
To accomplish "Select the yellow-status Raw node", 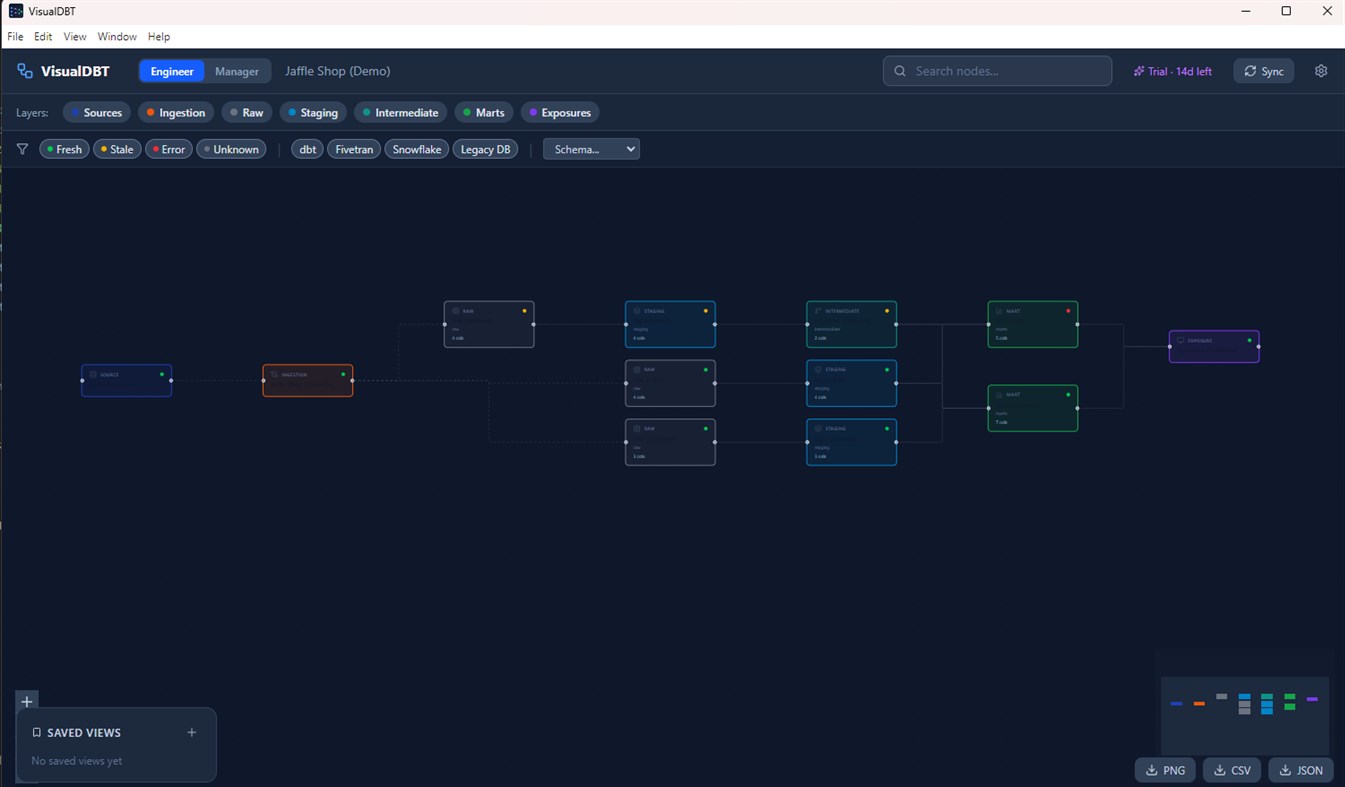I will pyautogui.click(x=489, y=324).
